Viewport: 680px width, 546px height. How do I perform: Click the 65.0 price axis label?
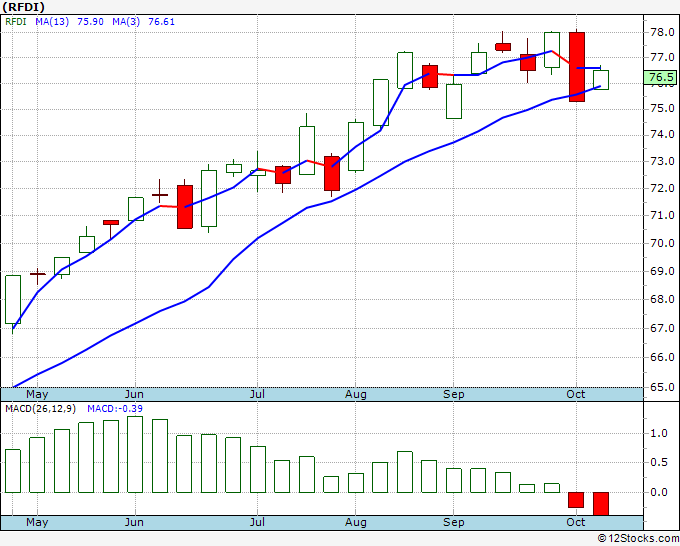tap(662, 387)
